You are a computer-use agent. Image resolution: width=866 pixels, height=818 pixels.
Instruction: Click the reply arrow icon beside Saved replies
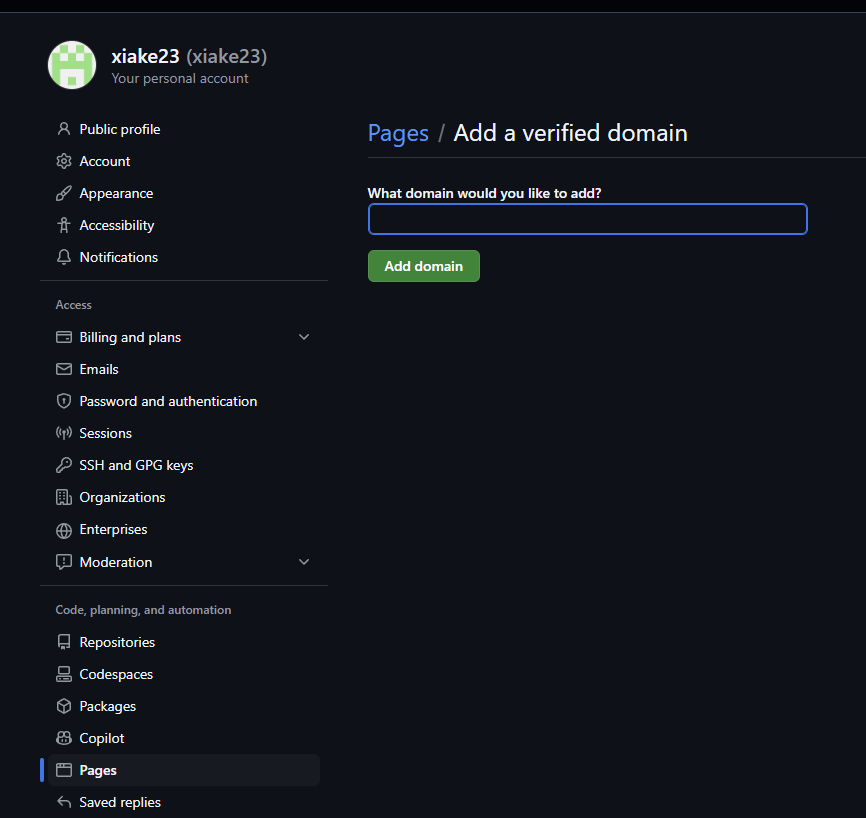[x=64, y=802]
